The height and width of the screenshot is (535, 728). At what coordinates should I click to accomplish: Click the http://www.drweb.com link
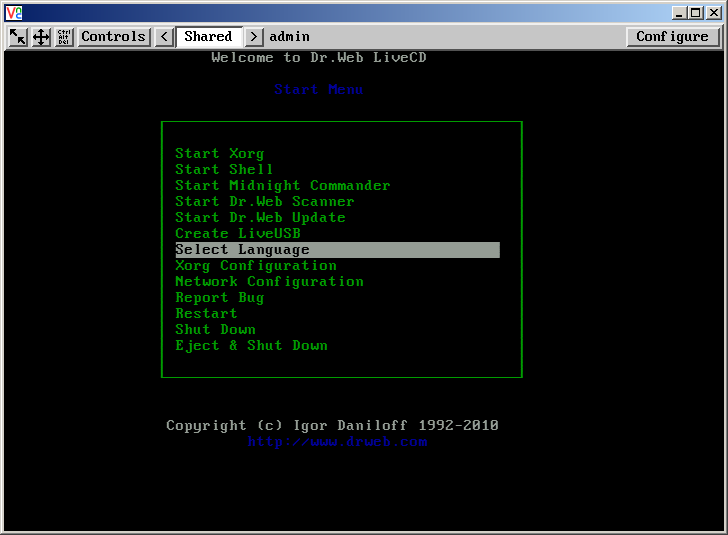[337, 442]
